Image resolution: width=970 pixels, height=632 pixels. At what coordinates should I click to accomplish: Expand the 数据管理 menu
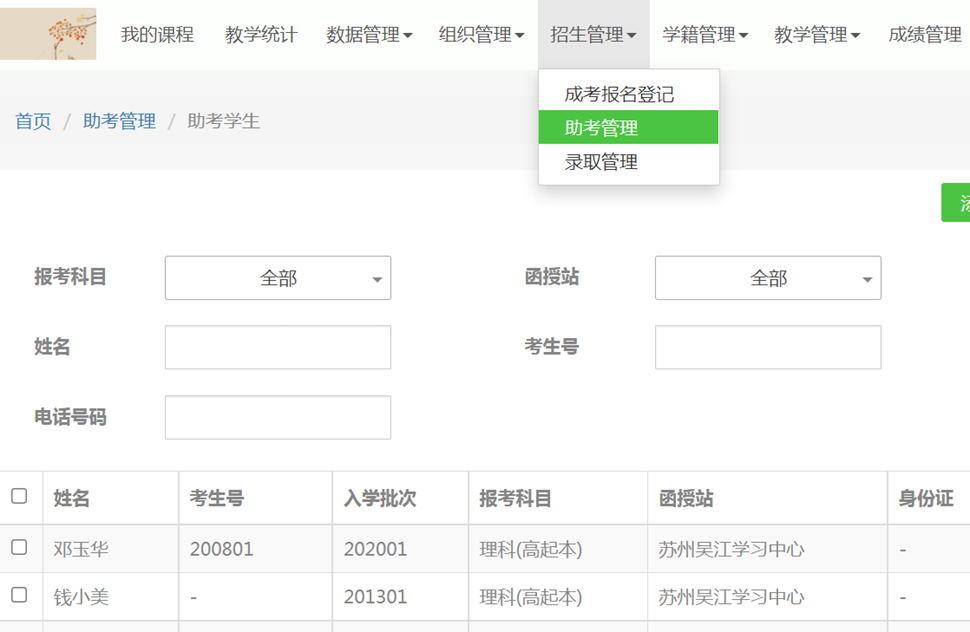point(369,35)
